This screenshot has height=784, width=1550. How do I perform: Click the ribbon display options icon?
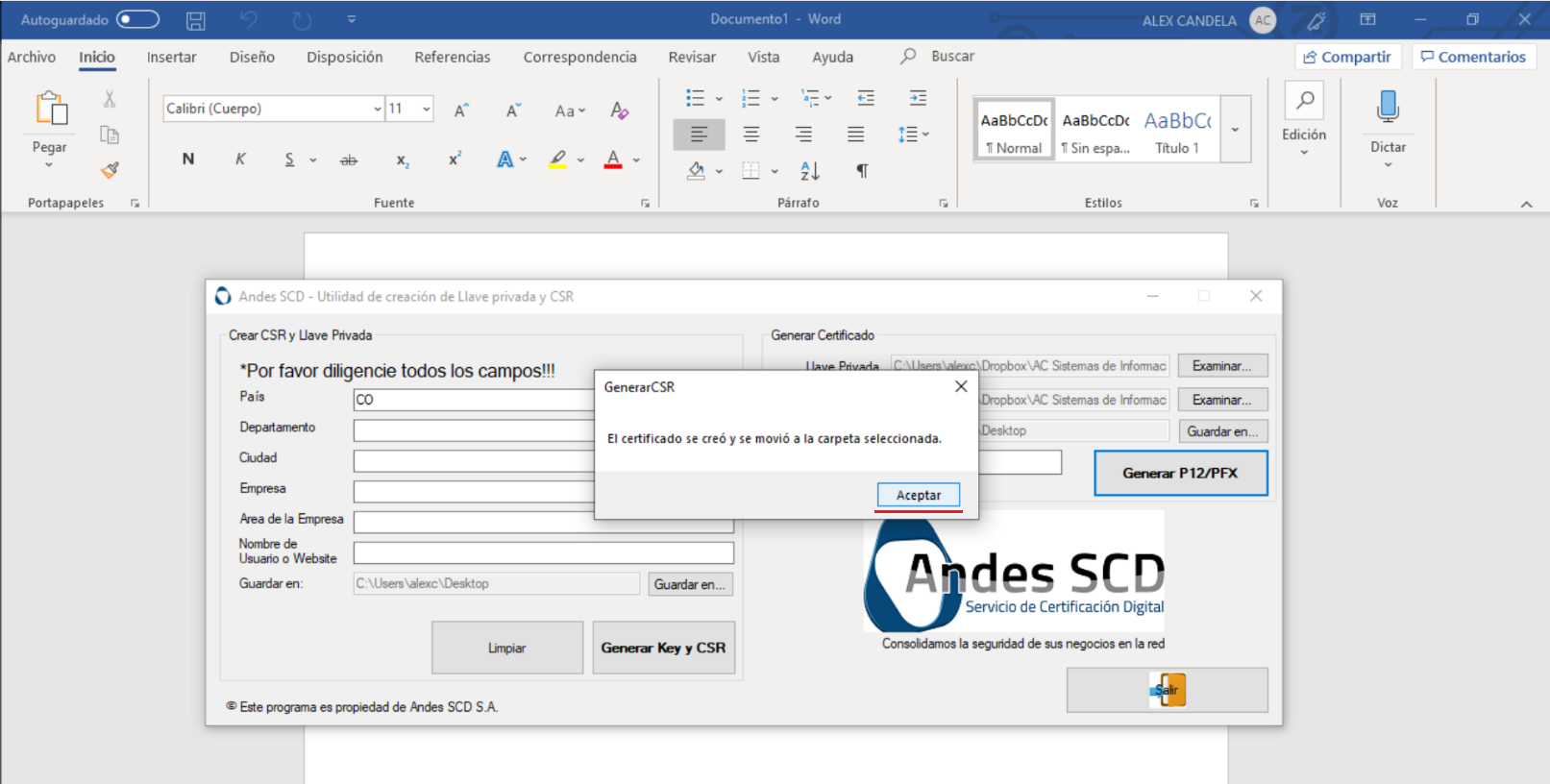click(1367, 19)
